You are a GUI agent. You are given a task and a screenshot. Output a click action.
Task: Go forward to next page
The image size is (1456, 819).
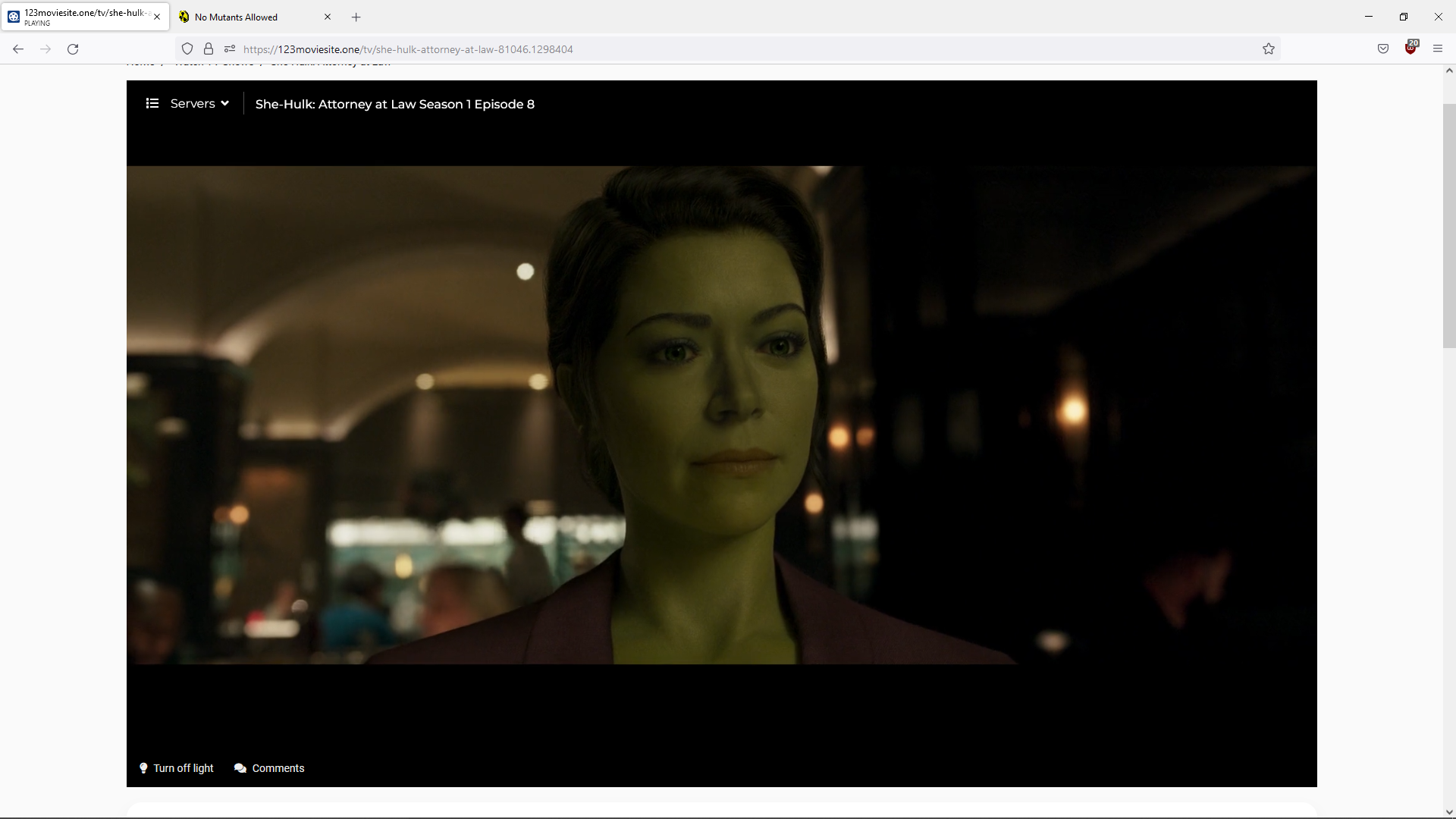tap(45, 49)
